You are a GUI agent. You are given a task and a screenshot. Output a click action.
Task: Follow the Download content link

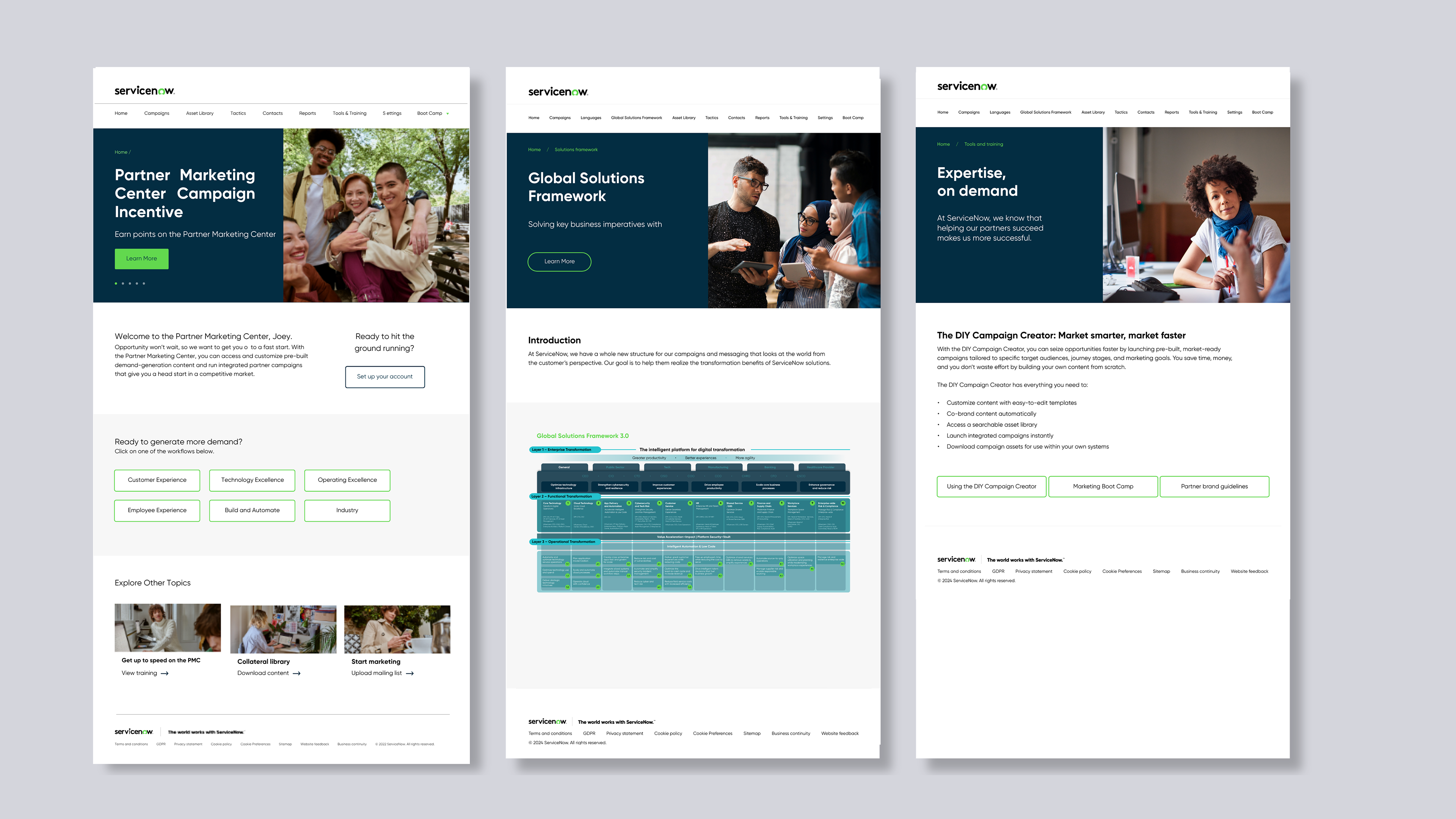click(263, 673)
